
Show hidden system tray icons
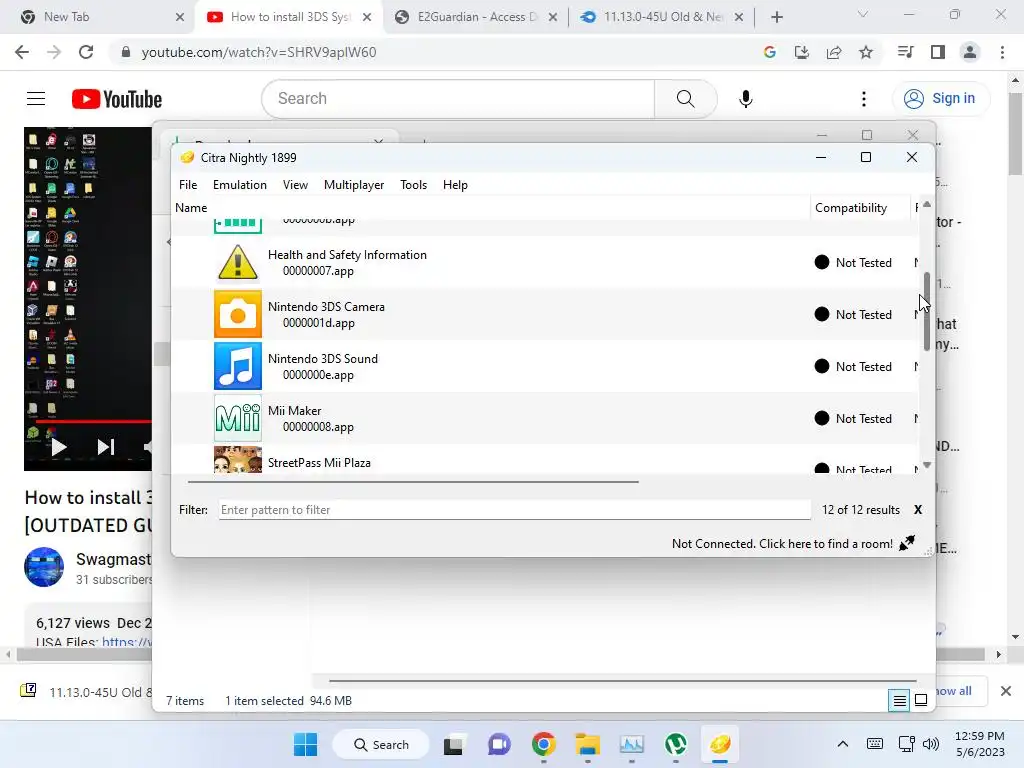[x=843, y=744]
